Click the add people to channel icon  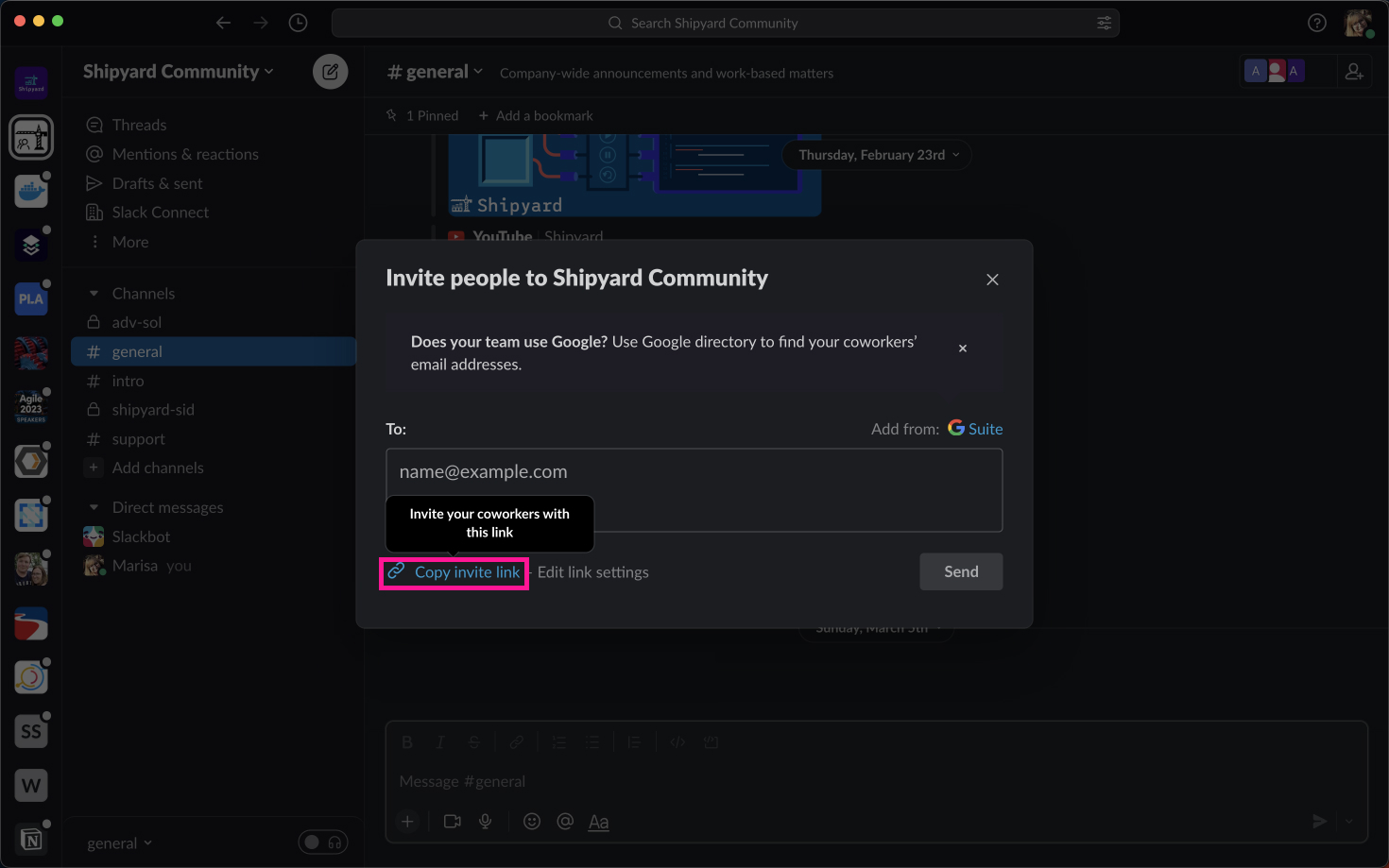tap(1354, 71)
